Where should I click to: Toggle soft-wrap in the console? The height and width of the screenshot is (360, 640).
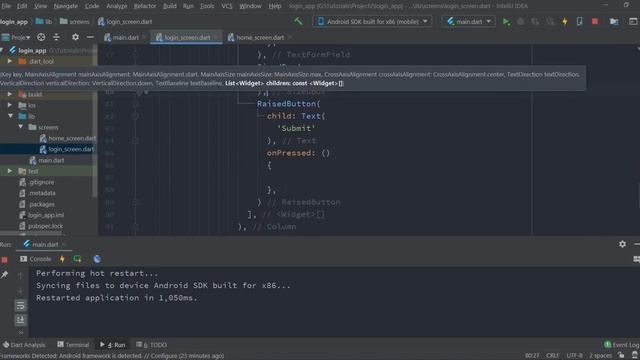20,305
